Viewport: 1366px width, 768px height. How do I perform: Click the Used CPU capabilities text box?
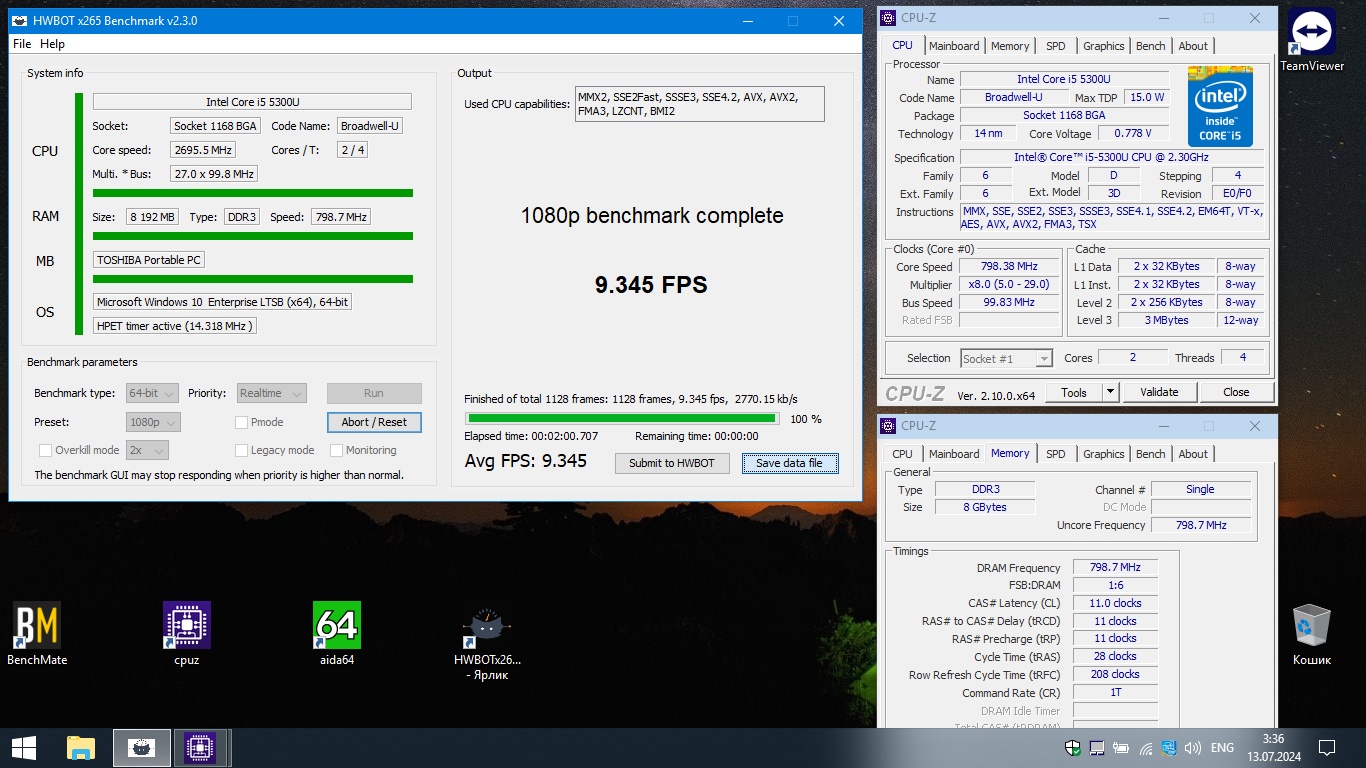point(699,104)
